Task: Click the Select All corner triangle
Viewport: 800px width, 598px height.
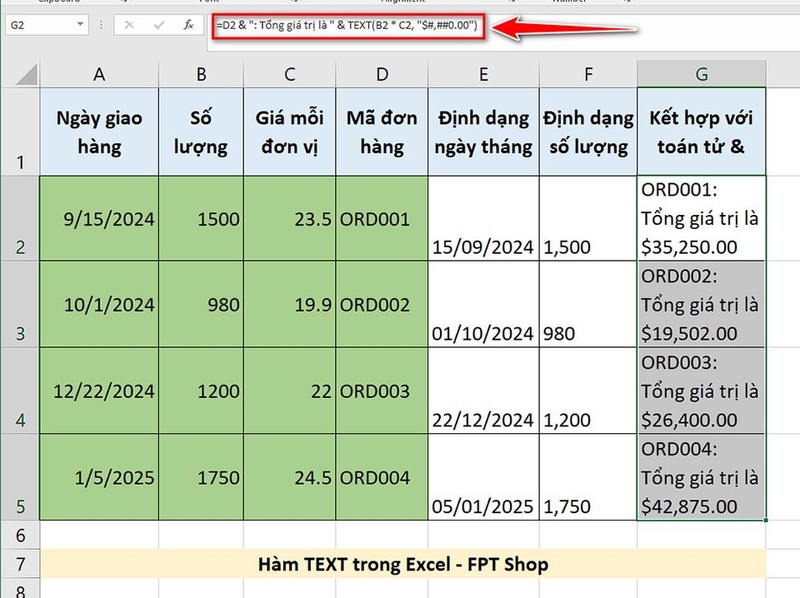Action: 27,74
